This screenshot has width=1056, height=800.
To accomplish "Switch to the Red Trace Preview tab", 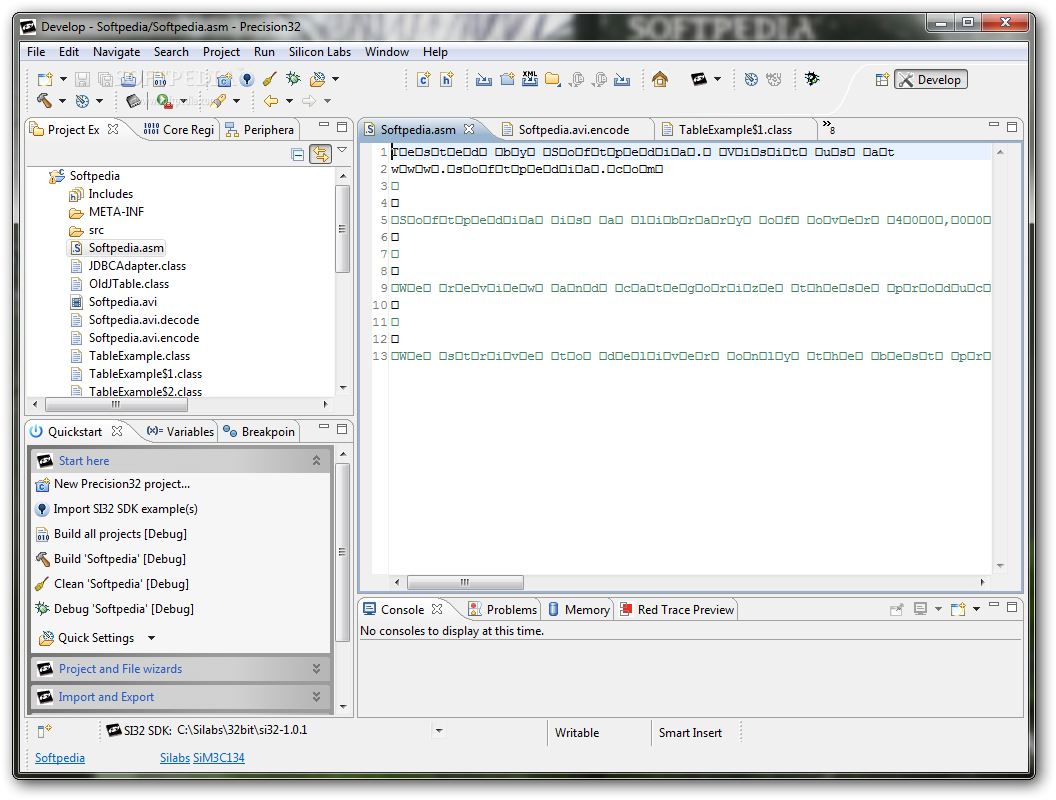I will [x=678, y=609].
